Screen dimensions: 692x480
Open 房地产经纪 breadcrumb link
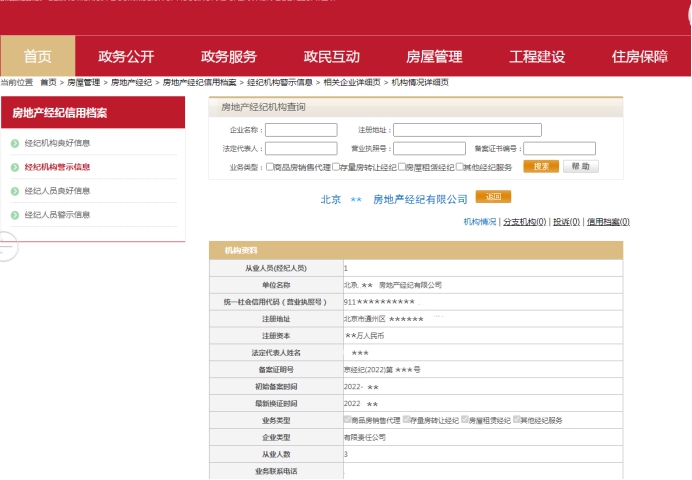coord(131,82)
